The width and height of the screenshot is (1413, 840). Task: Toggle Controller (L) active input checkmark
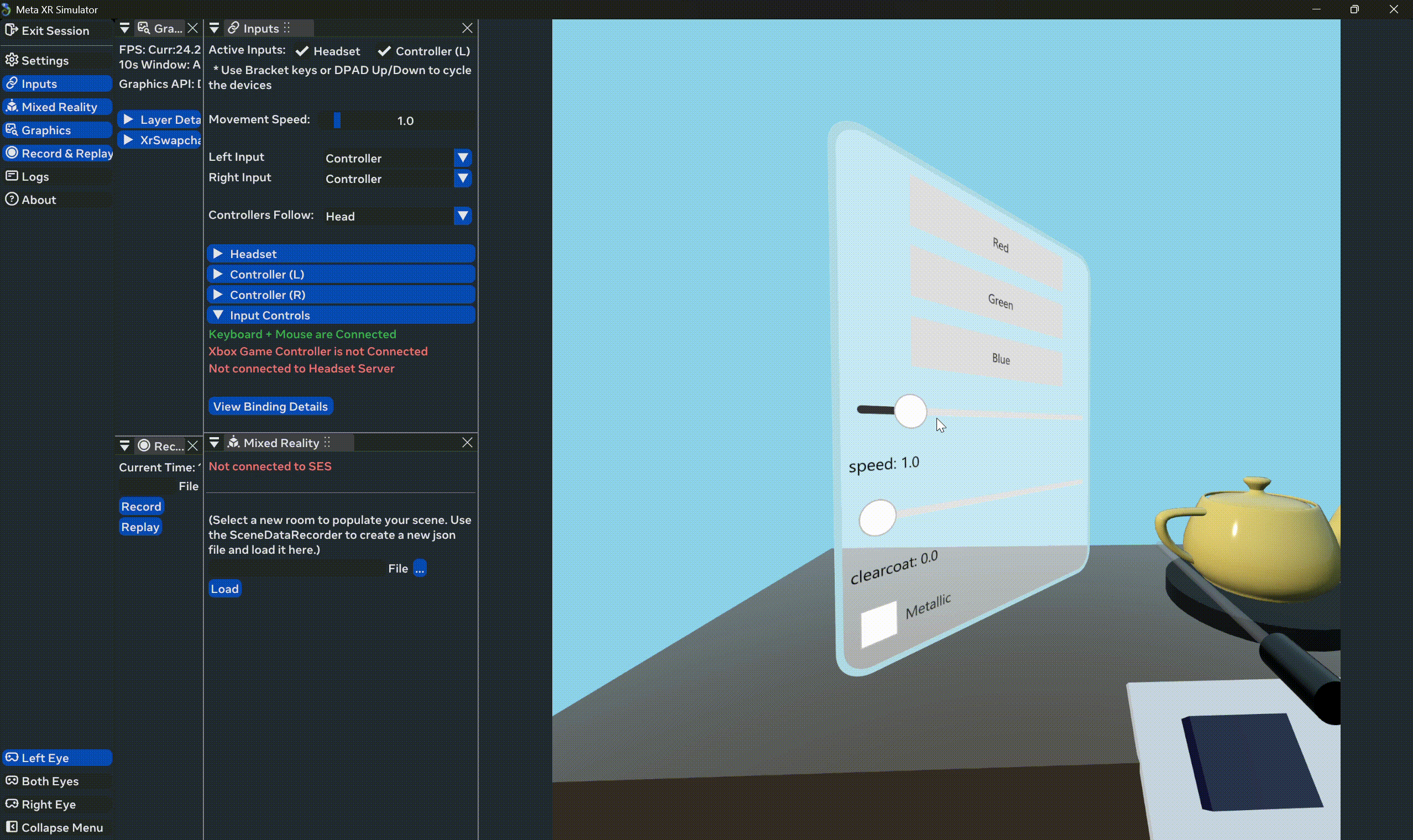pyautogui.click(x=384, y=51)
